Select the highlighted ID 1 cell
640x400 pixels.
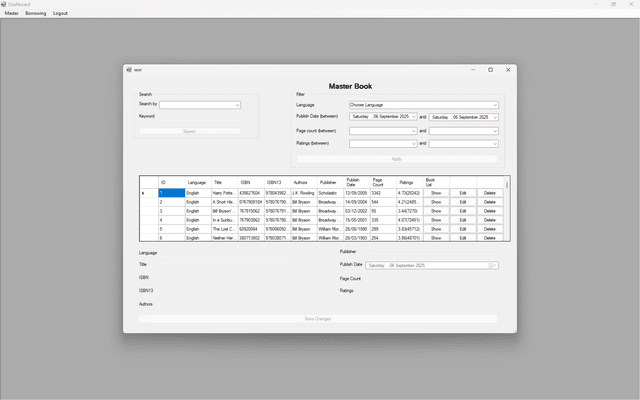click(170, 193)
